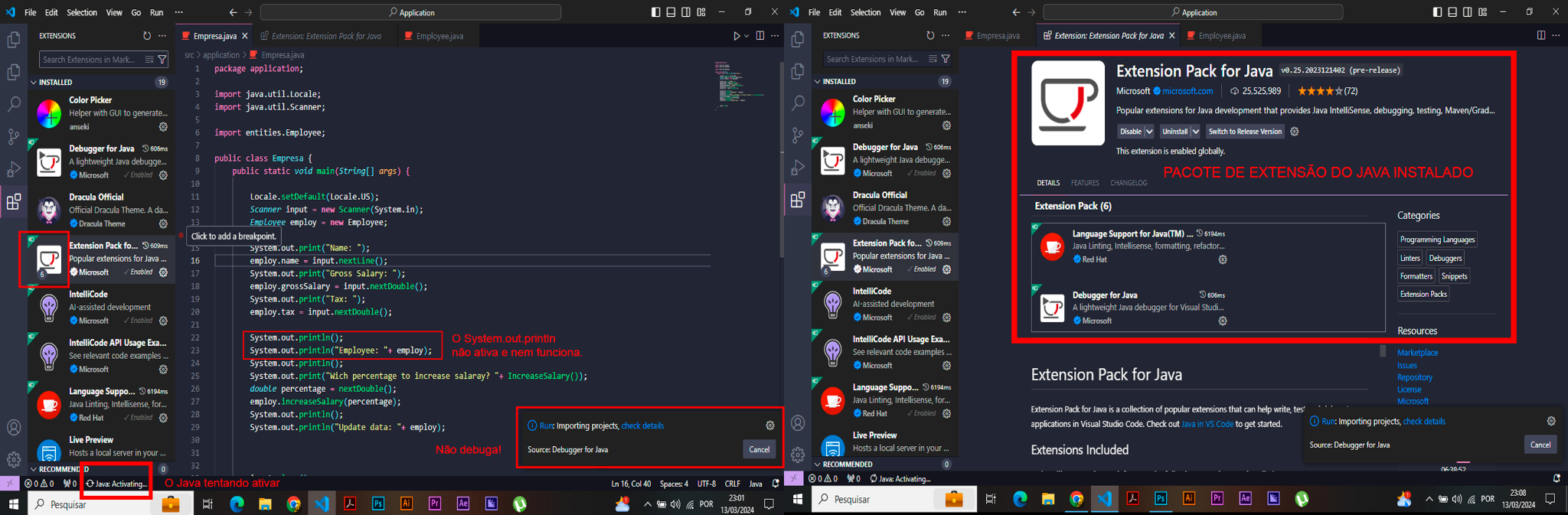This screenshot has height=515, width=1568.
Task: Open Run and Debug in right window
Action: (798, 167)
